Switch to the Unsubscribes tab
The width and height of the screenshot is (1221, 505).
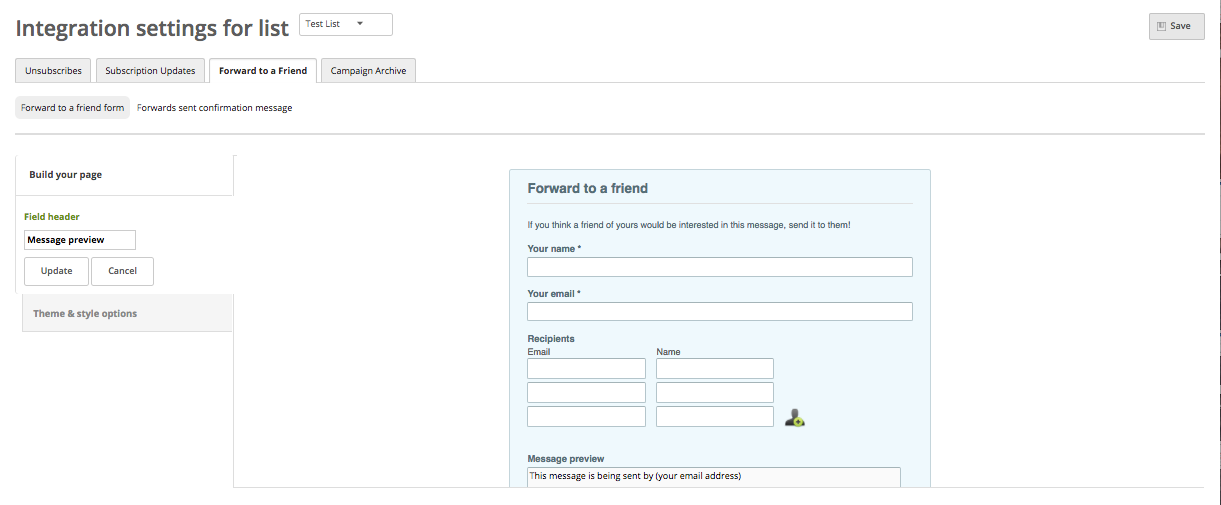54,71
